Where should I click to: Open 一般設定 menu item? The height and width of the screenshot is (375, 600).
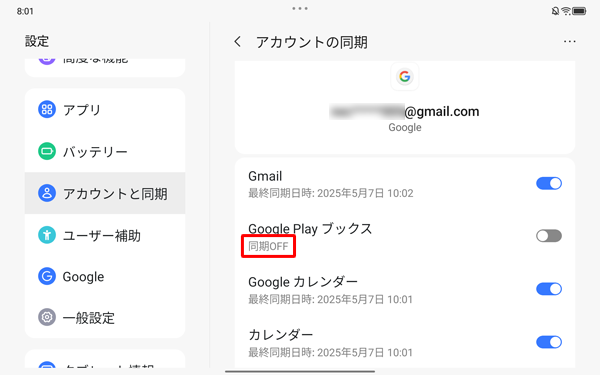click(105, 317)
